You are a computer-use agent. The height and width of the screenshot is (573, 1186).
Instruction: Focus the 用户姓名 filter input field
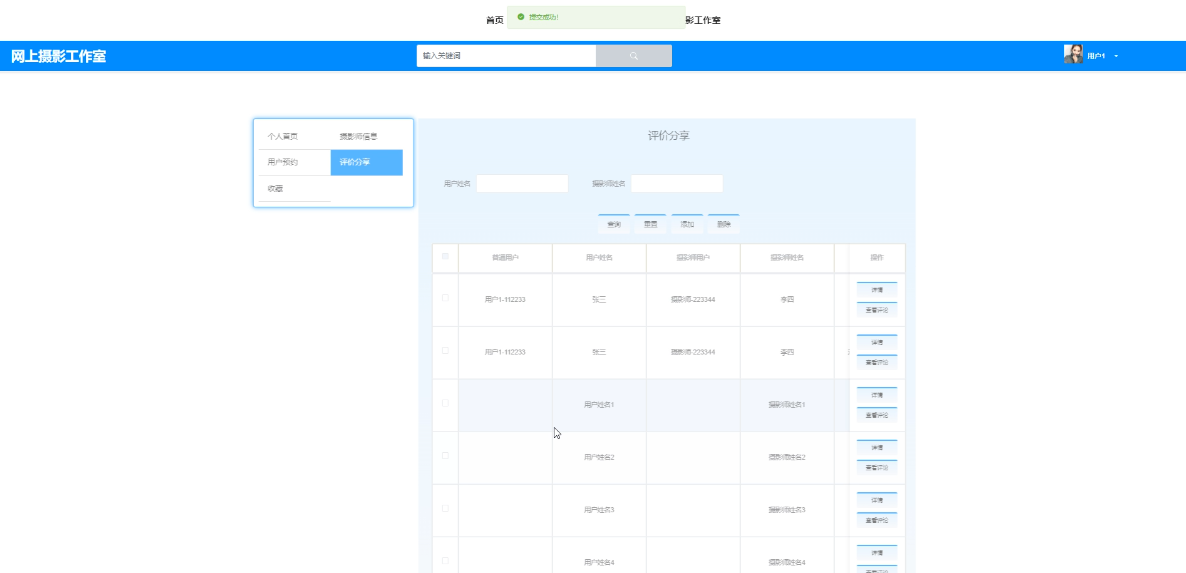(522, 184)
